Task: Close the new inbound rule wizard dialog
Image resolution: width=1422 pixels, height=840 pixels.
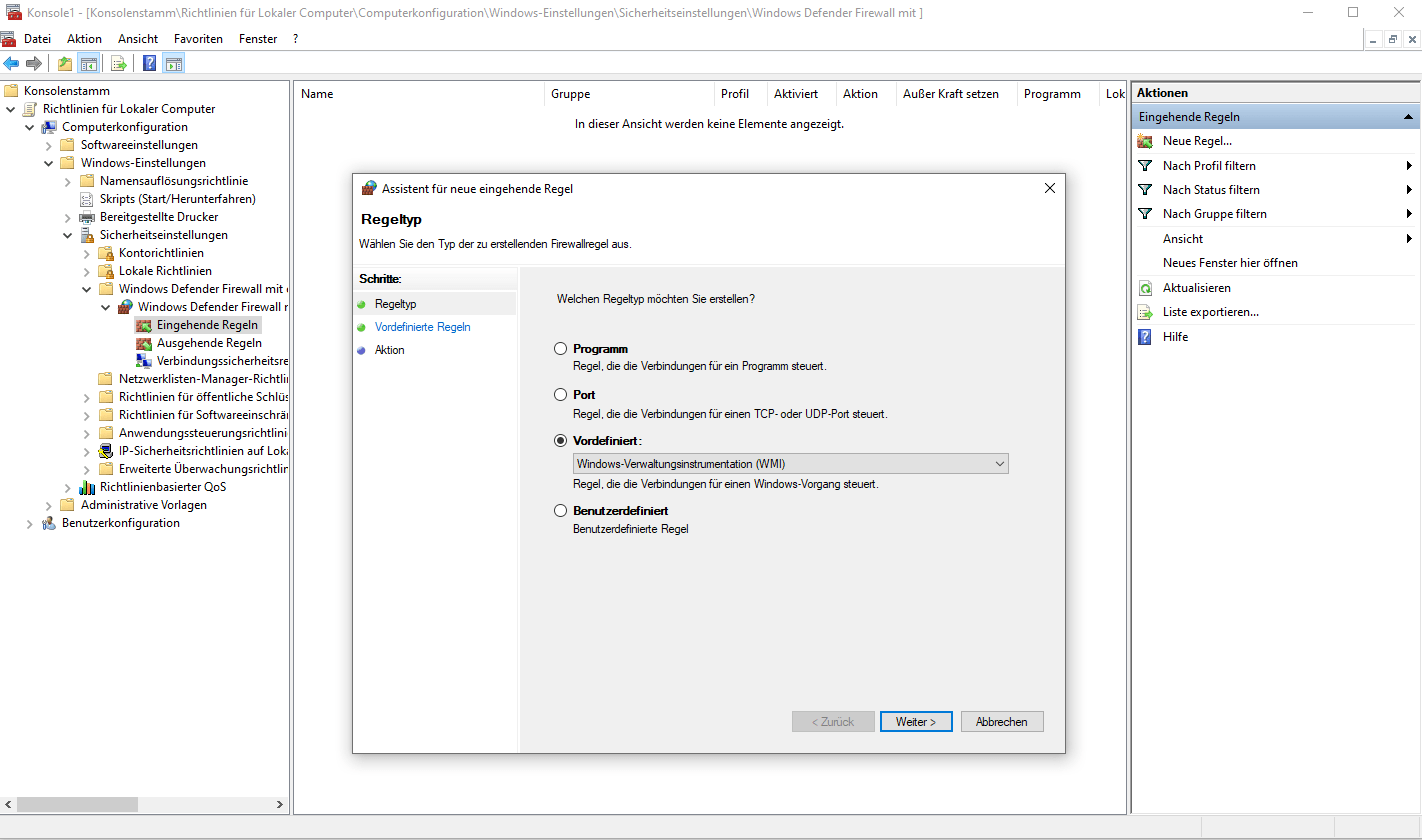Action: tap(1049, 188)
